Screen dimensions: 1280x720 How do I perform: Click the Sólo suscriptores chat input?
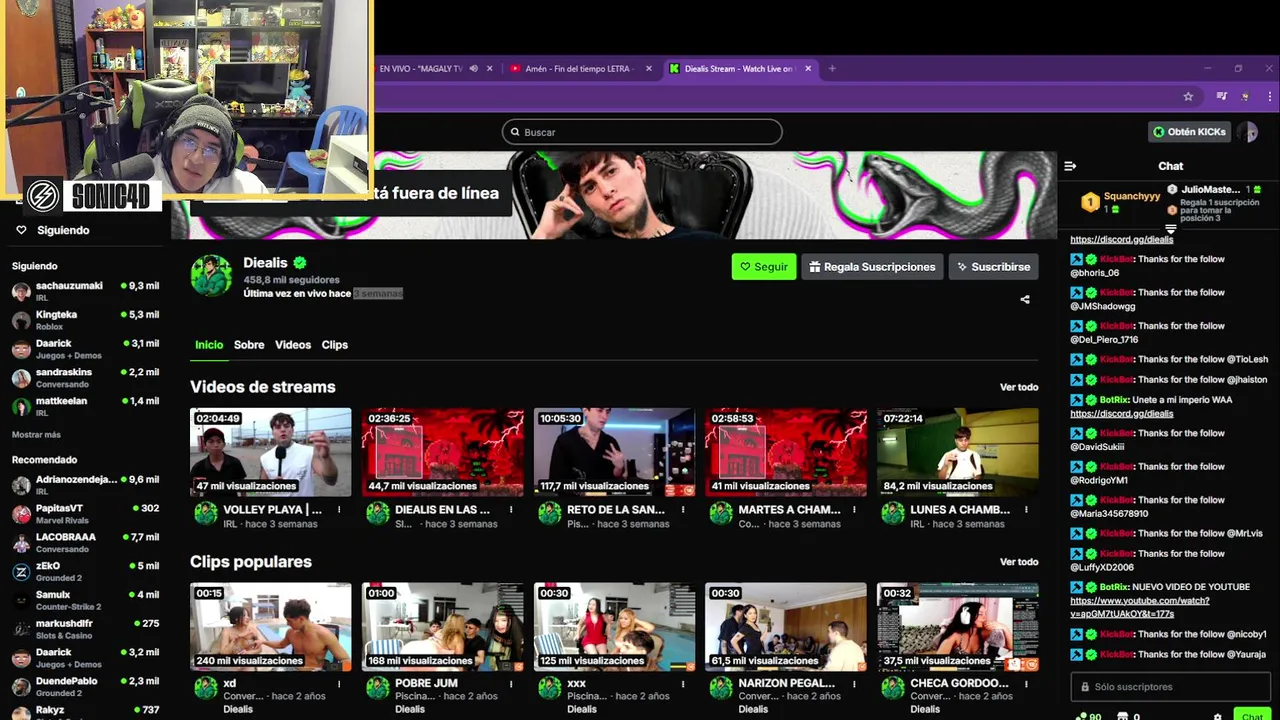pos(1170,687)
